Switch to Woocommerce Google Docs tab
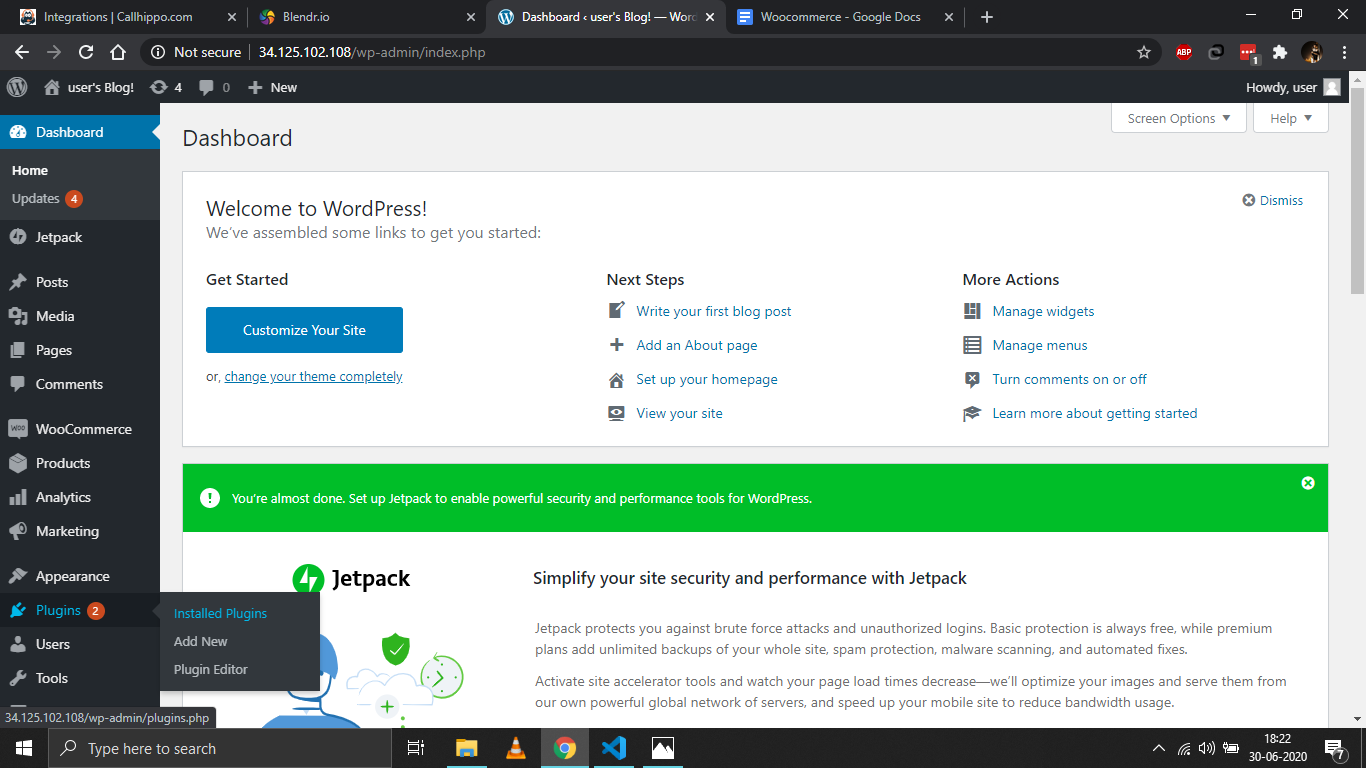Image resolution: width=1366 pixels, height=768 pixels. [x=846, y=17]
